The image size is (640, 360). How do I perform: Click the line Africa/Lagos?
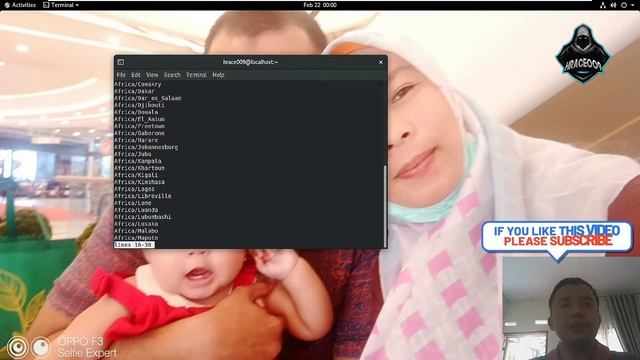point(134,189)
